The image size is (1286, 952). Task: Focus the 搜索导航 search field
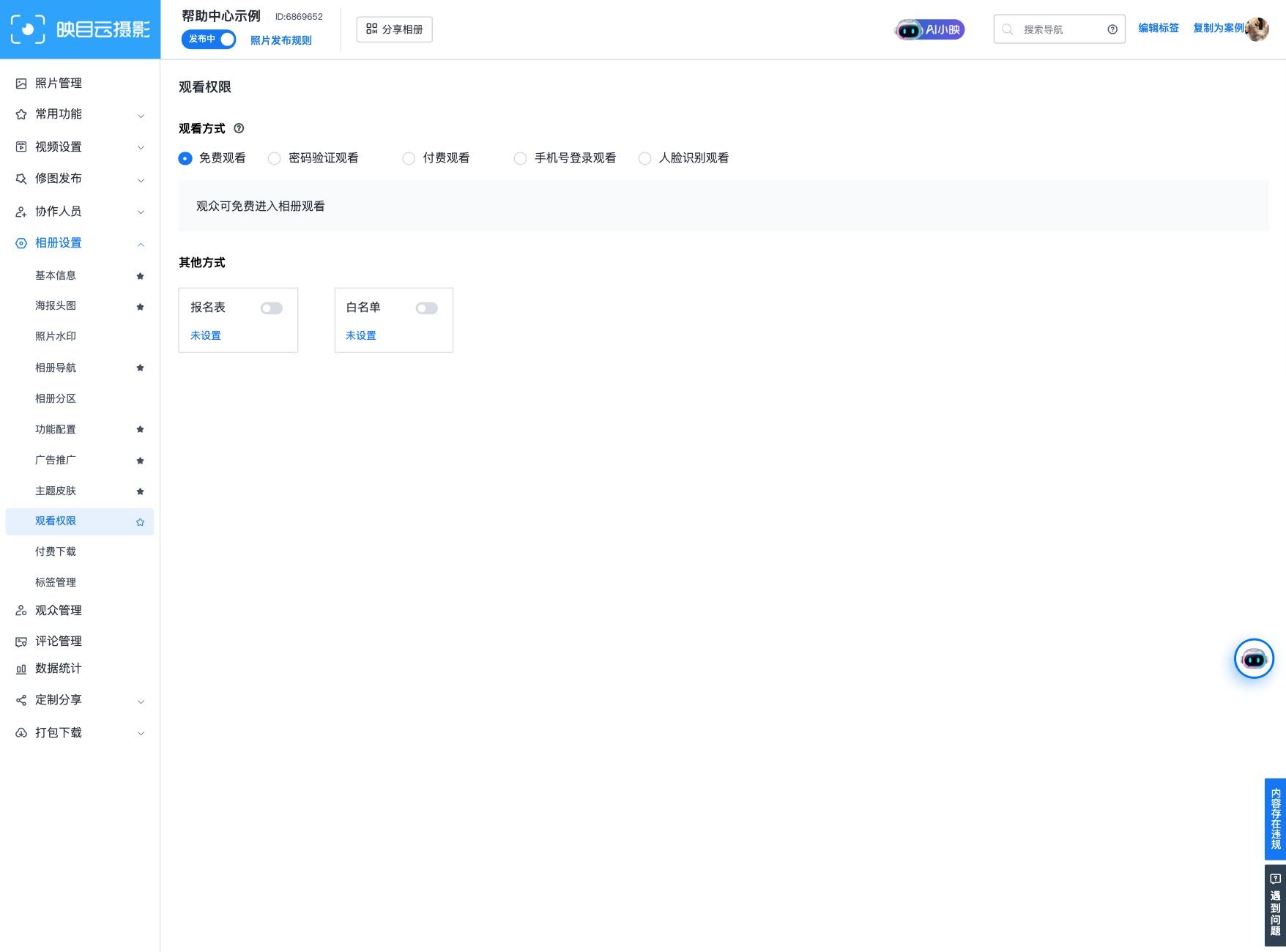coord(1060,29)
